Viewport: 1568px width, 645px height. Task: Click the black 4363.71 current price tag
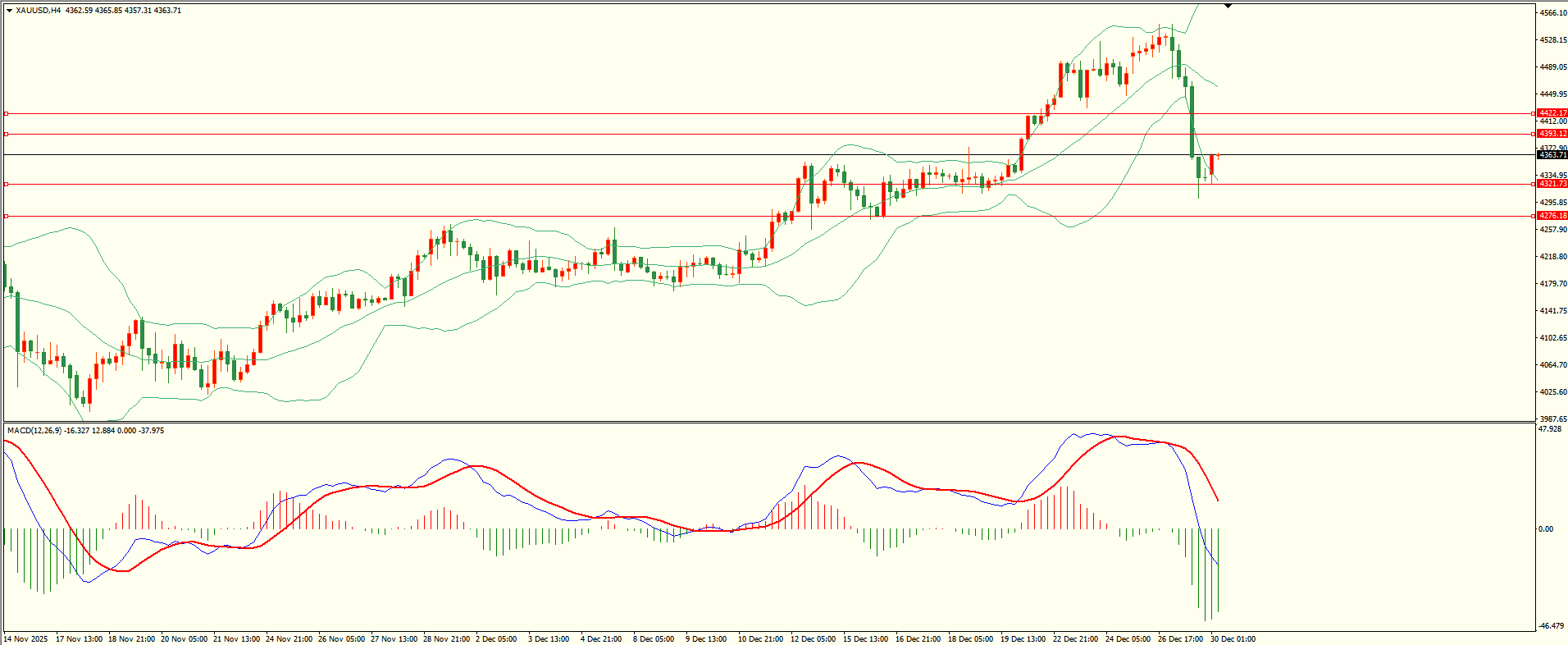click(1552, 154)
